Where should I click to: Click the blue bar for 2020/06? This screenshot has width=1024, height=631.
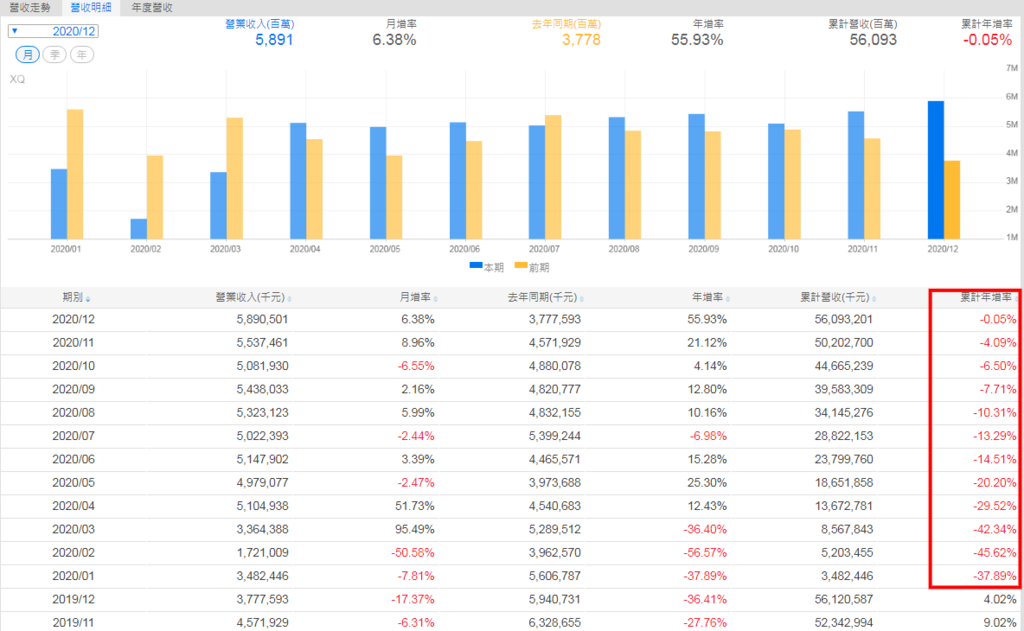[458, 180]
